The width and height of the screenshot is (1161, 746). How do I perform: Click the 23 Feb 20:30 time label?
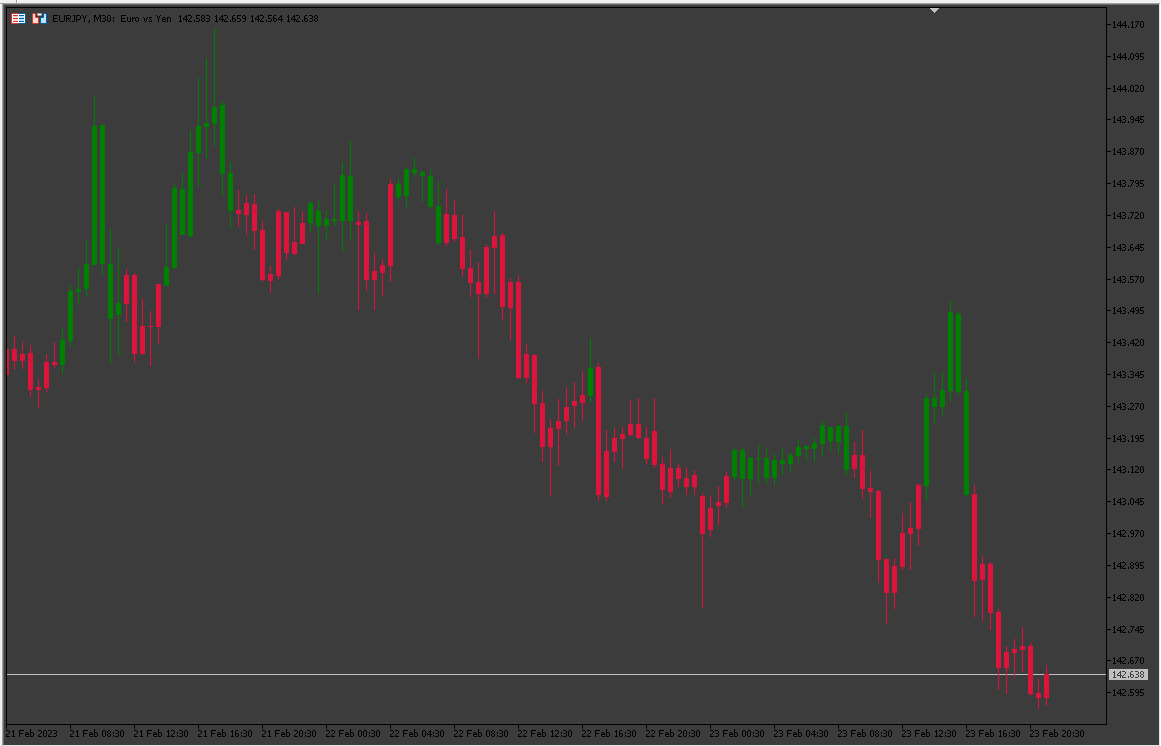click(x=1057, y=734)
